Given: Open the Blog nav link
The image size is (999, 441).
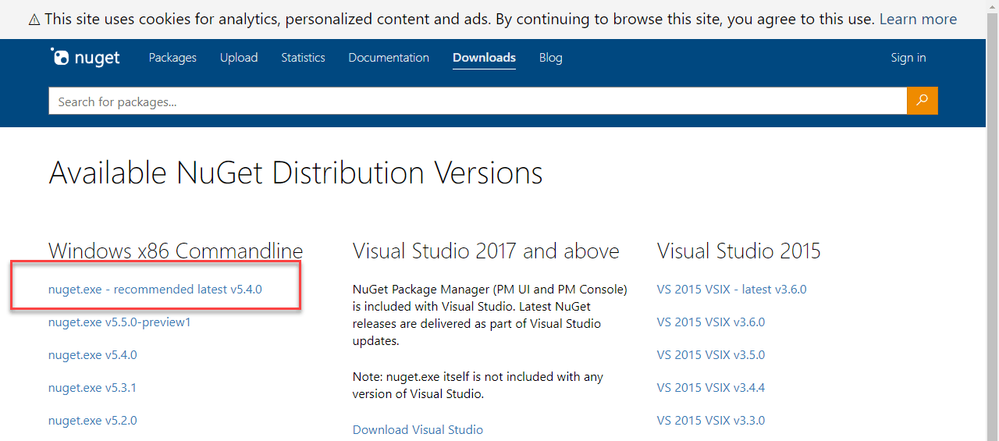Looking at the screenshot, I should (x=550, y=58).
